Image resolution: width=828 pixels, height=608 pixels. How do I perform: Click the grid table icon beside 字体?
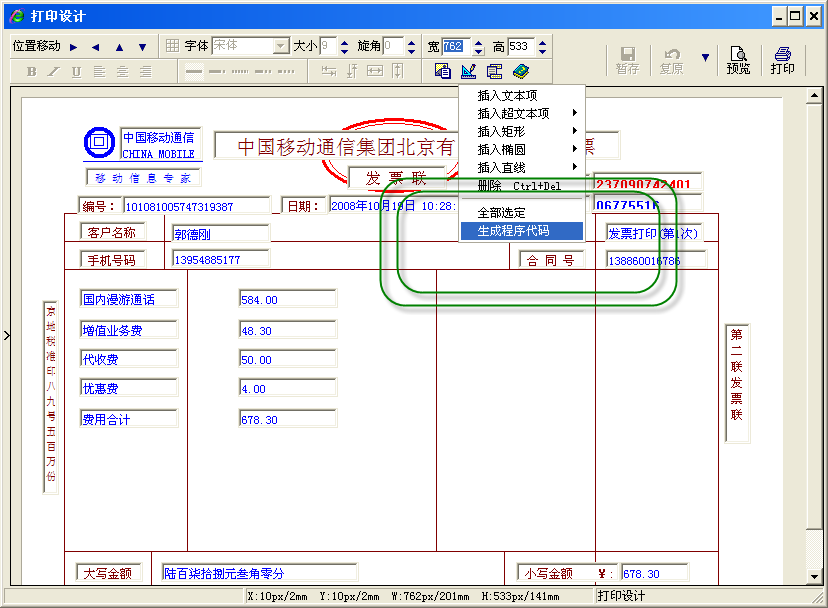click(x=172, y=46)
